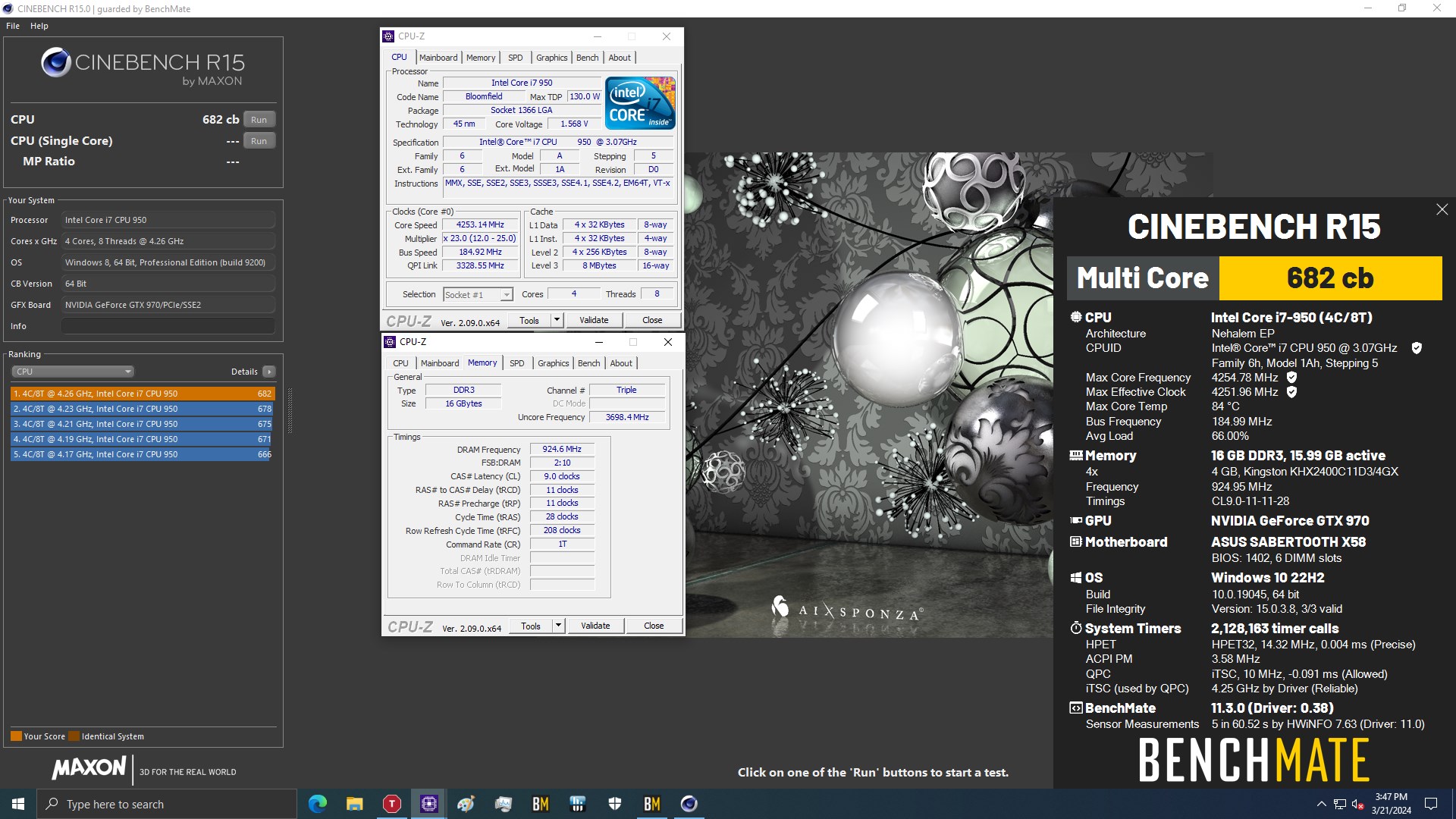Open Microsoft Edge from the taskbar
The width and height of the screenshot is (1456, 819).
[x=318, y=804]
